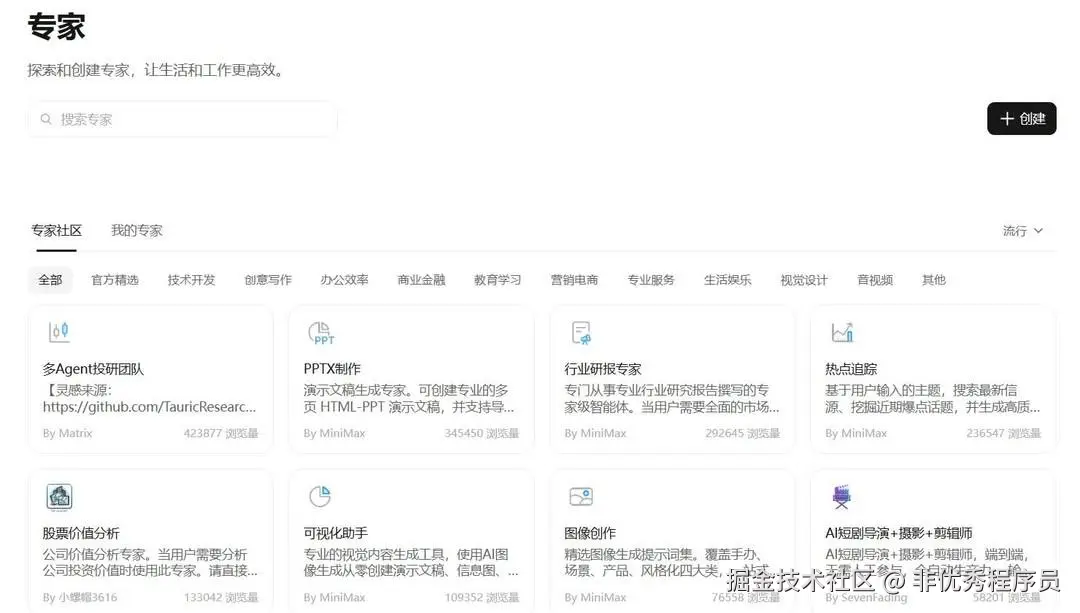The image size is (1080, 613).
Task: Click the AI短剧导演 video icon
Action: (x=841, y=497)
